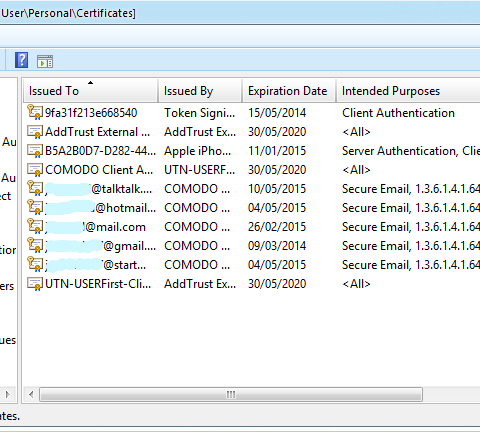Sort by the Issued By column header
Screen dimensions: 480x432
coord(200,91)
